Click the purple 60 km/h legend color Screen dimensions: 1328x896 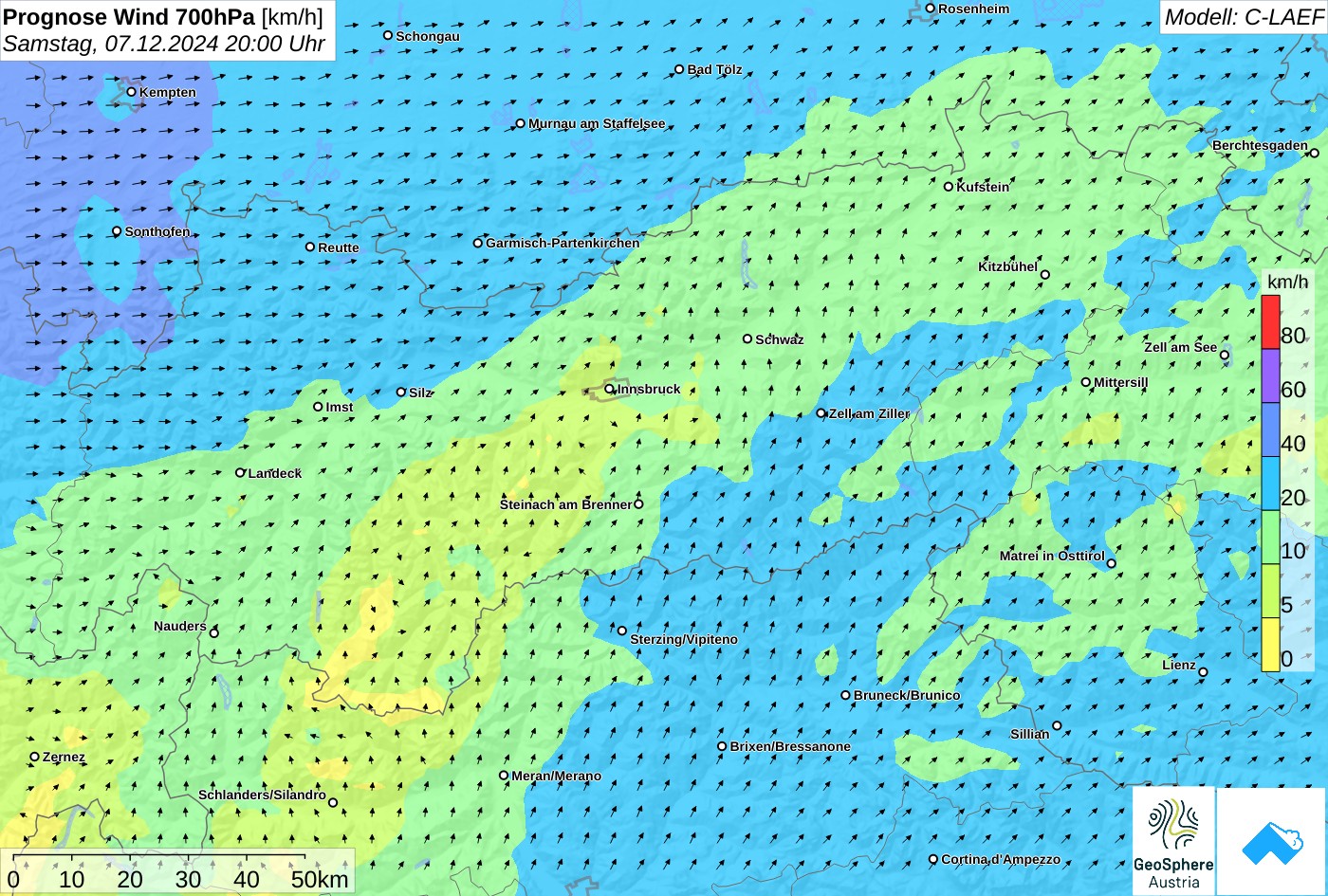[1270, 376]
